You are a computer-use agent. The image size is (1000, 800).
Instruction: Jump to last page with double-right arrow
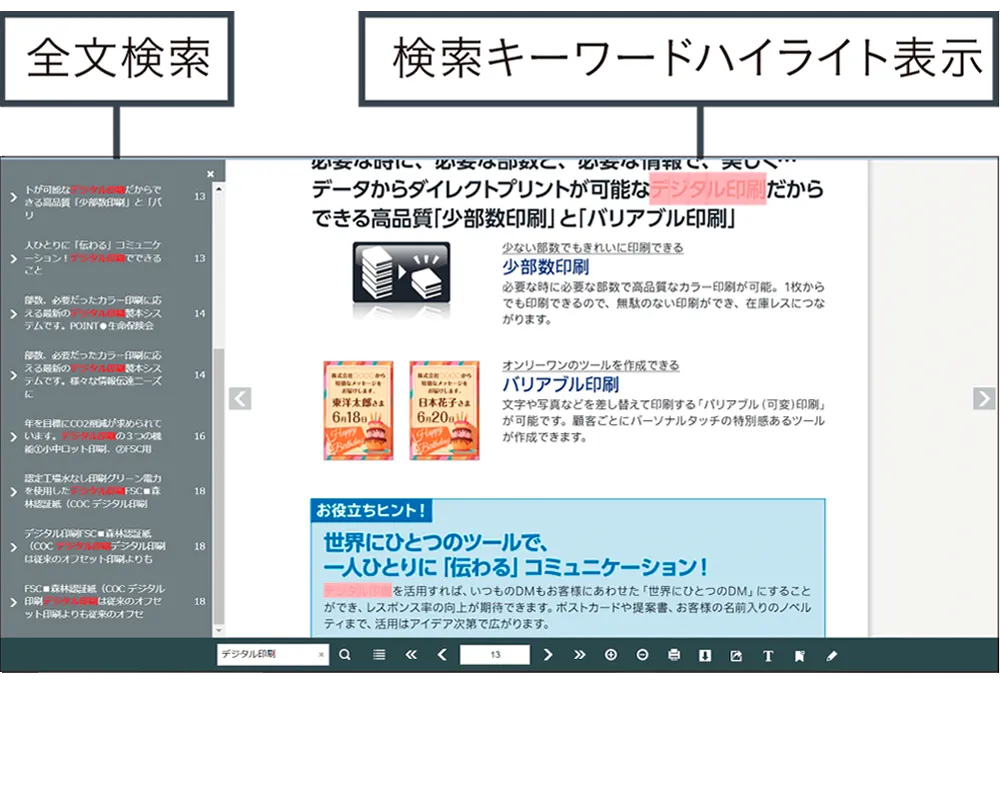(x=579, y=655)
